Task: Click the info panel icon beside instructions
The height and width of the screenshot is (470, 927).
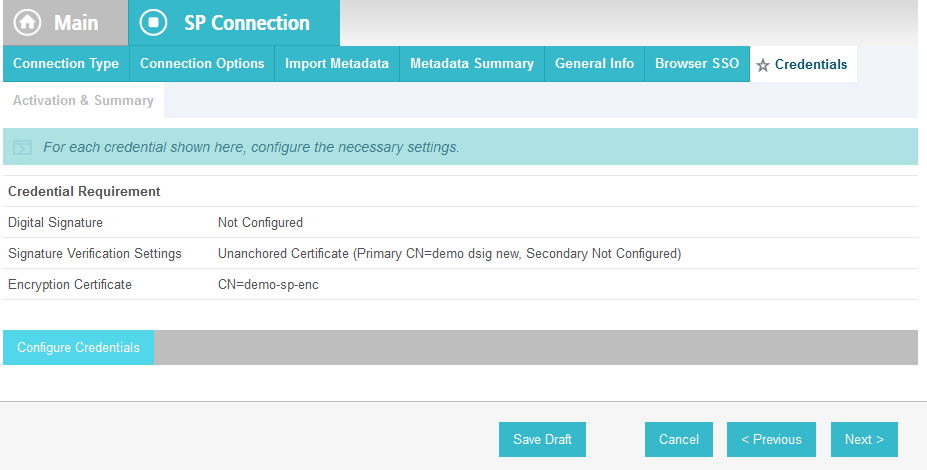Action: (x=22, y=147)
